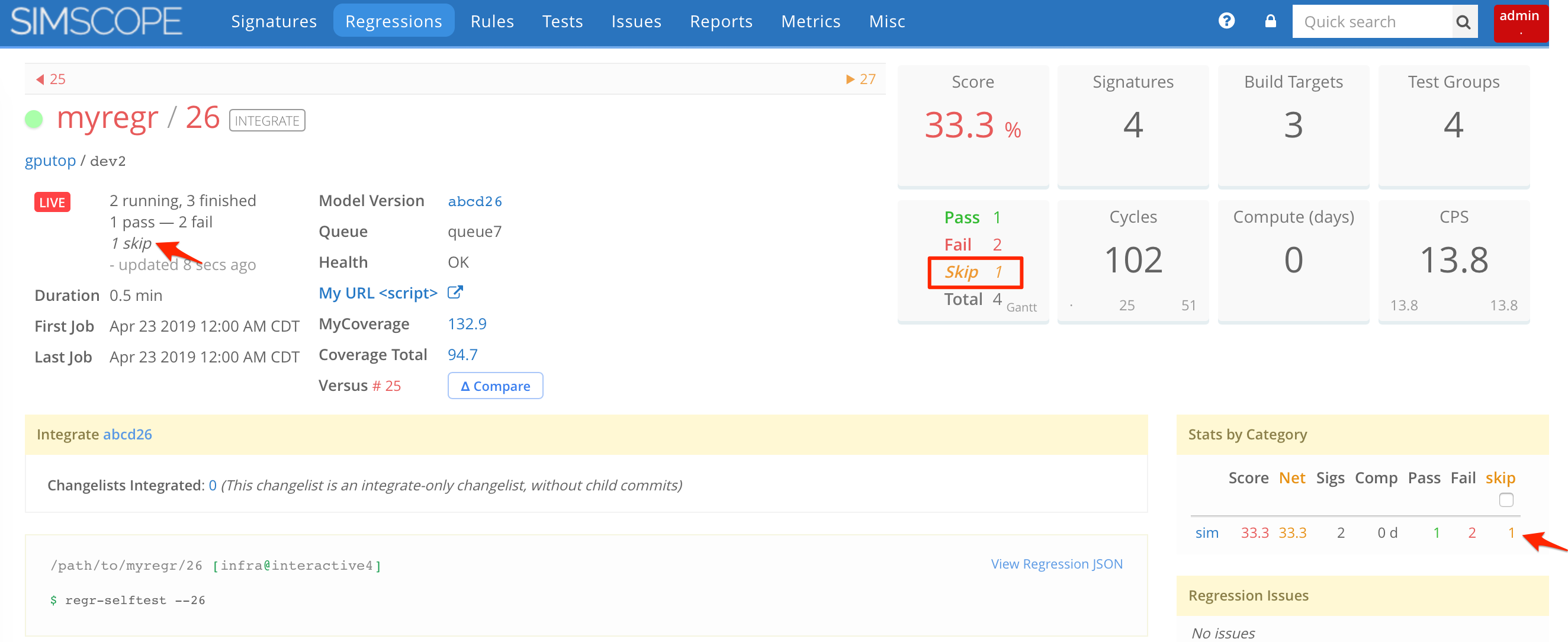1568x642 pixels.
Task: Click the lock/security icon in header
Action: point(1270,22)
